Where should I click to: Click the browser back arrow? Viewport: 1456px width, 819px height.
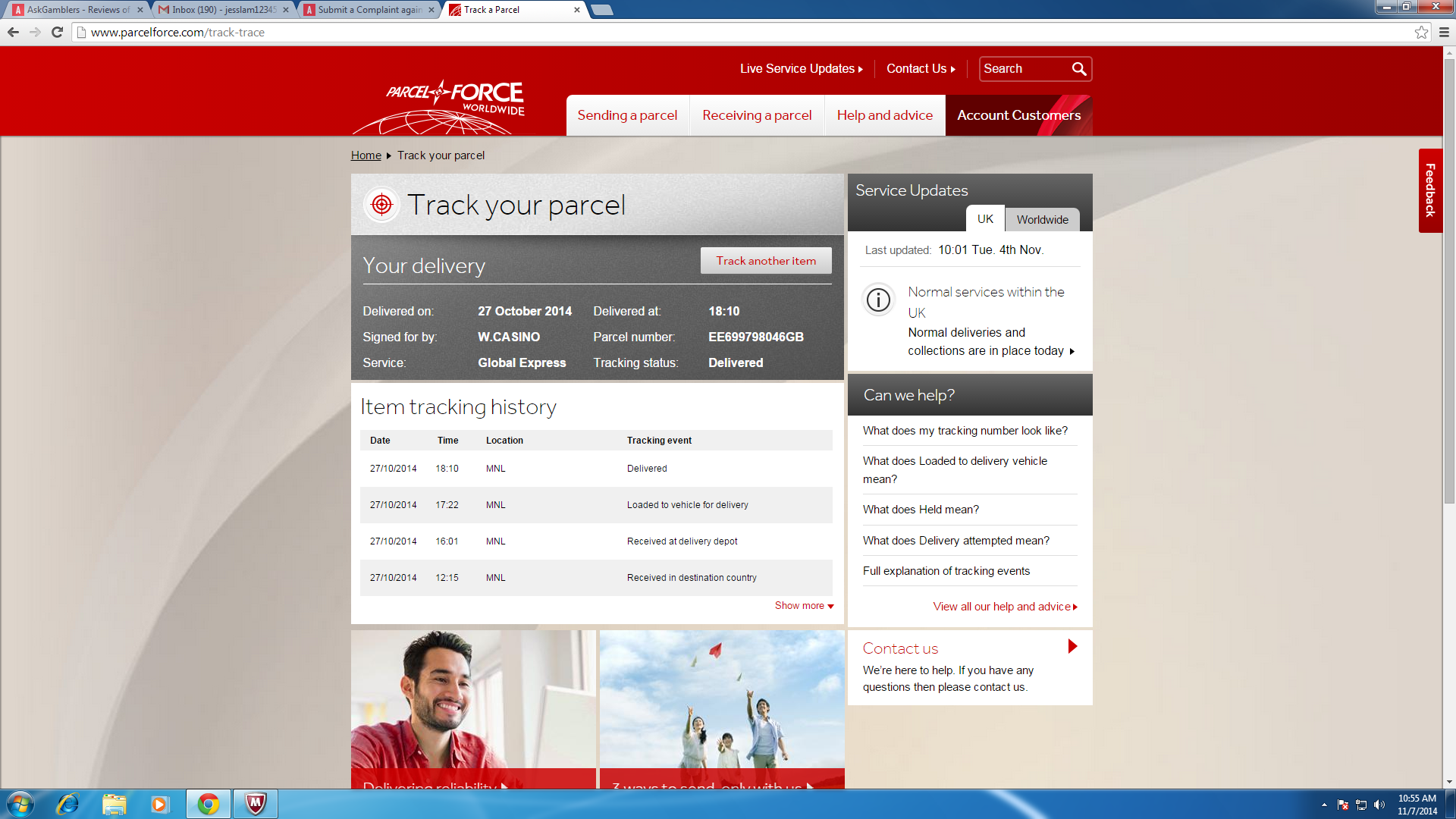point(13,32)
